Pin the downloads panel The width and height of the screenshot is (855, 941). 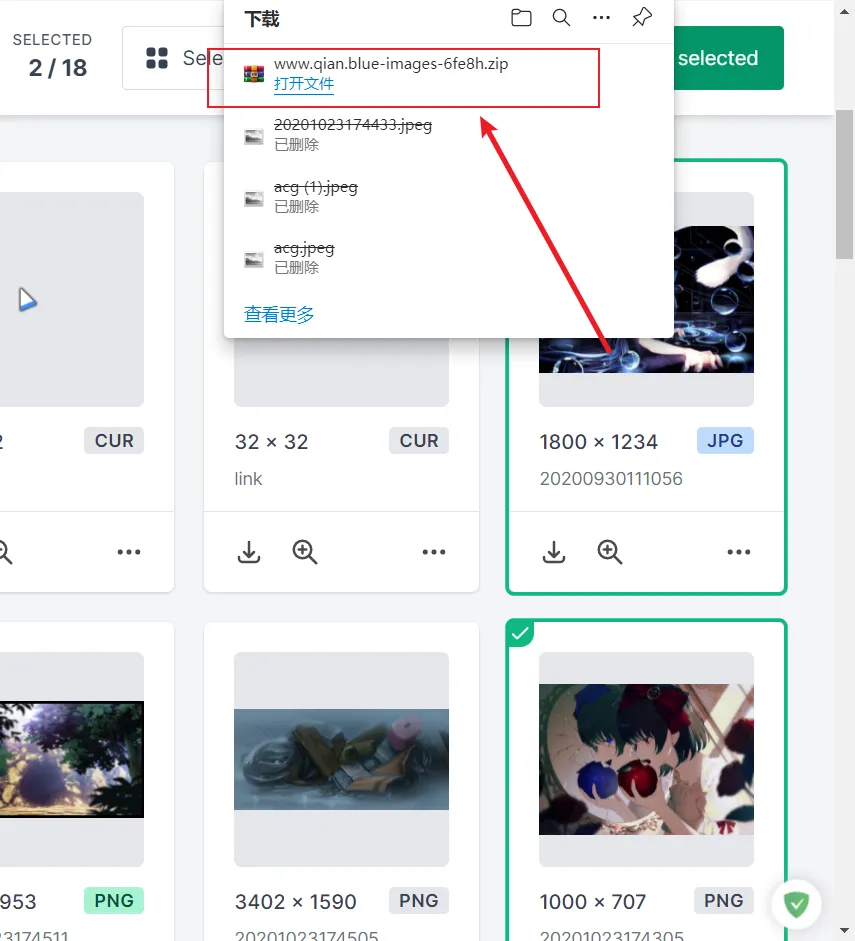[x=641, y=17]
